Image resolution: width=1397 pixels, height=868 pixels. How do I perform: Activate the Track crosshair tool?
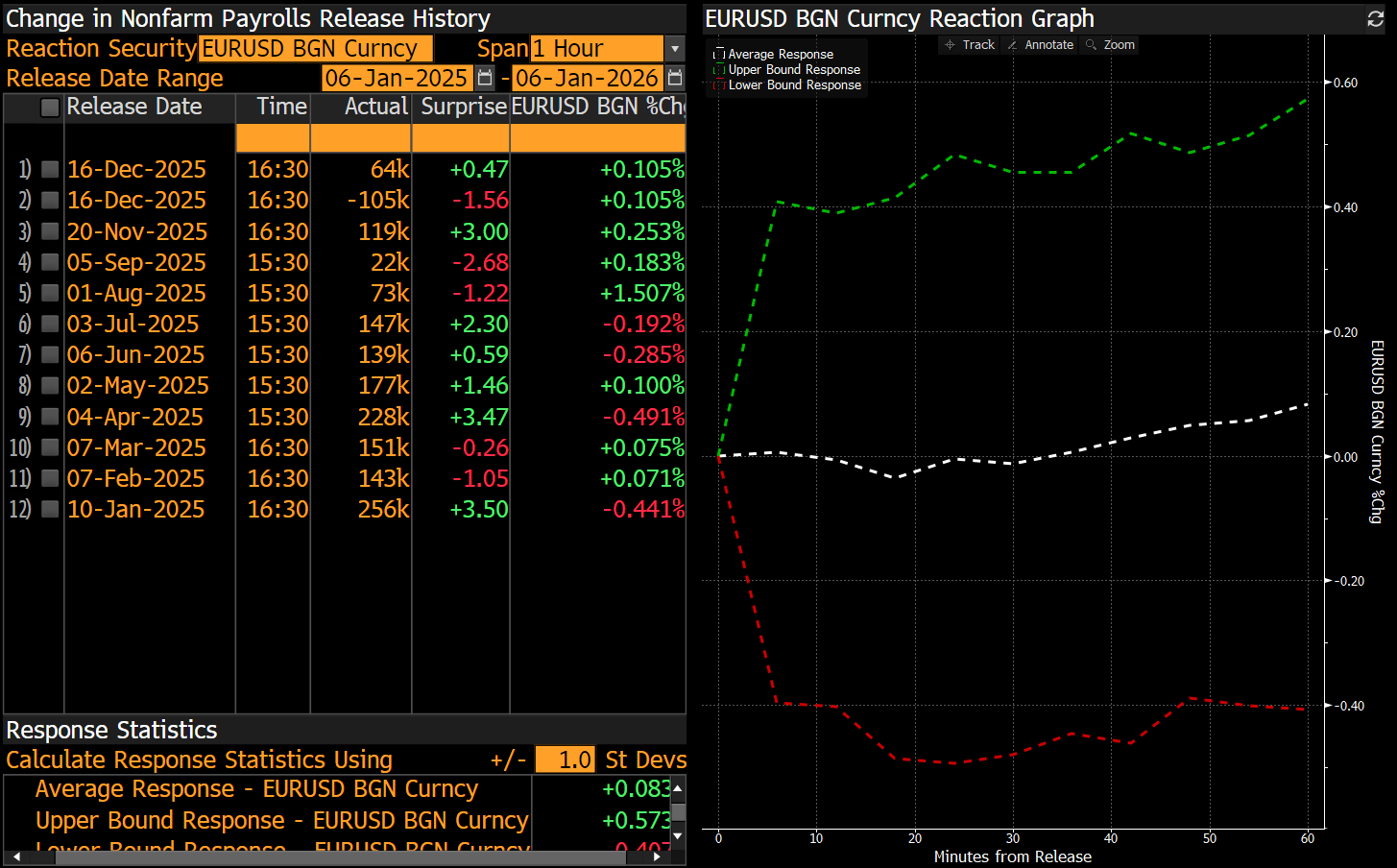(x=970, y=45)
